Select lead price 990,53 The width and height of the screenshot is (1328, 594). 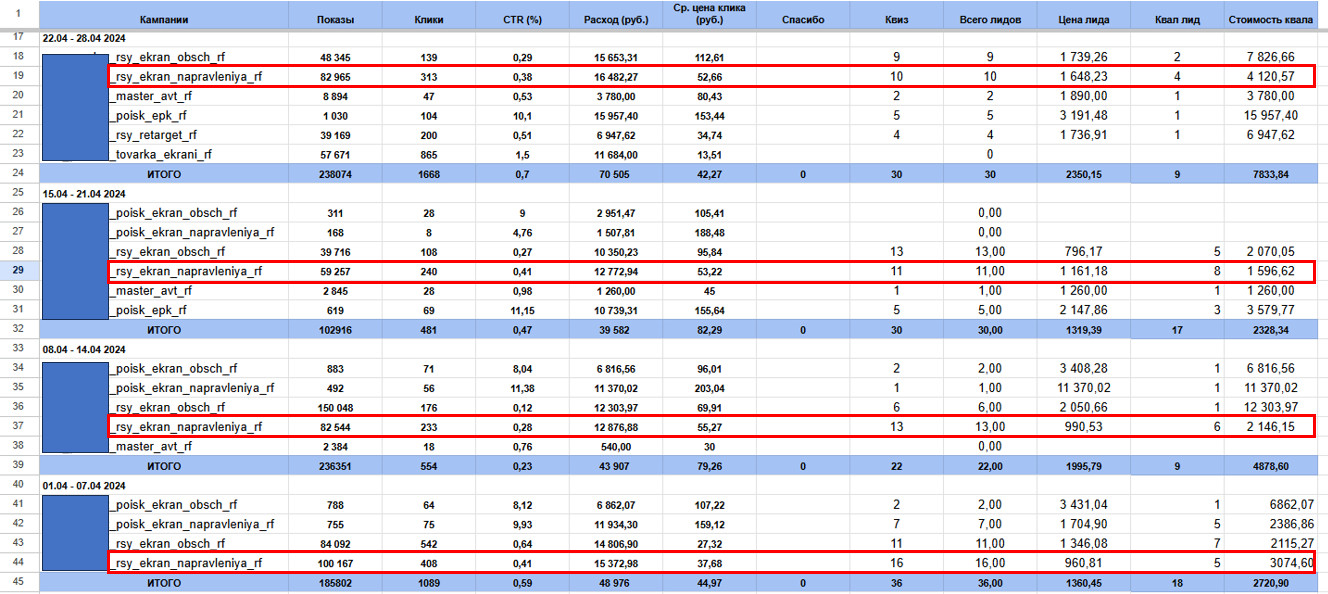point(1084,427)
